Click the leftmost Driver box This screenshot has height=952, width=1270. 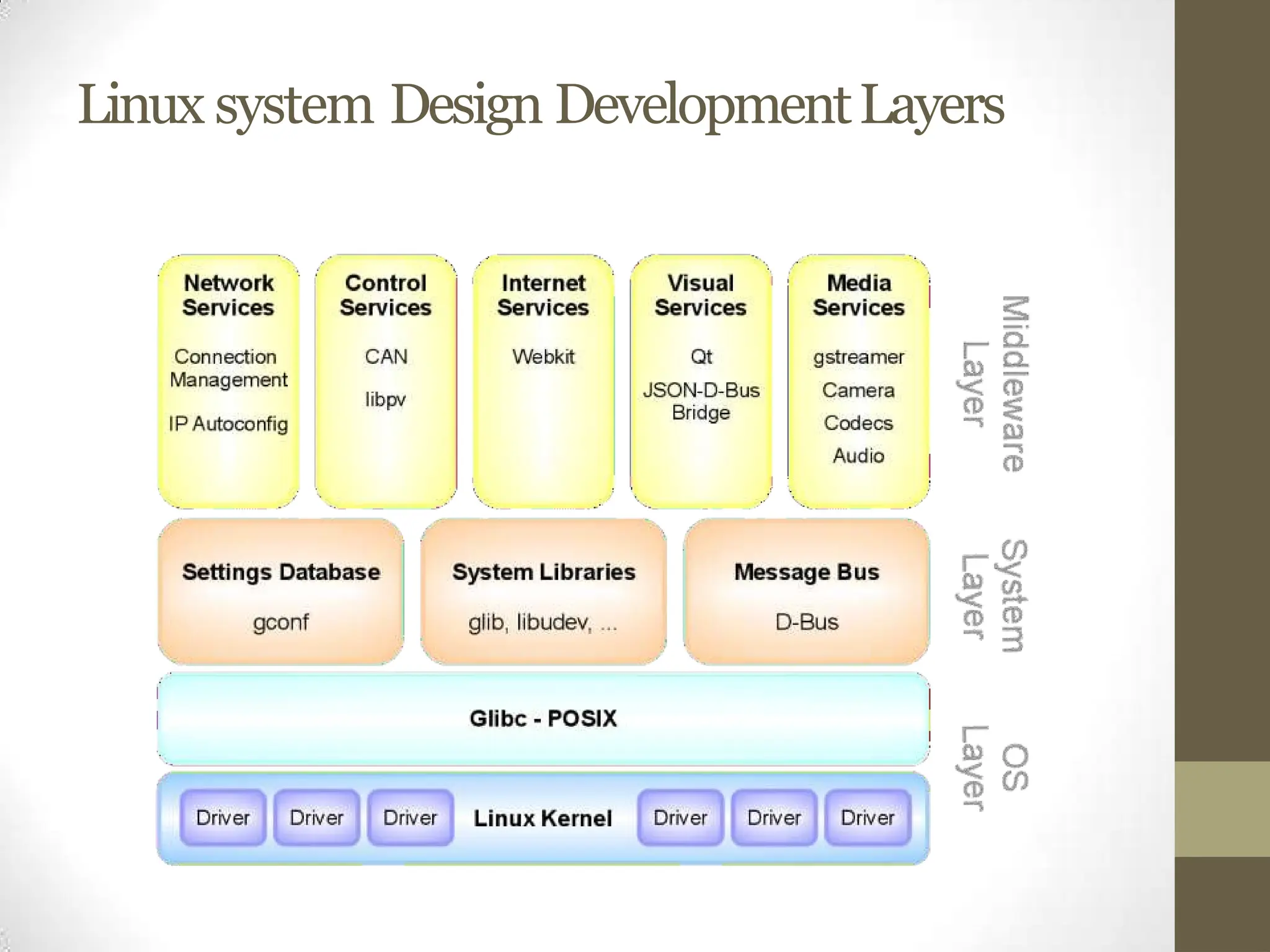(223, 818)
